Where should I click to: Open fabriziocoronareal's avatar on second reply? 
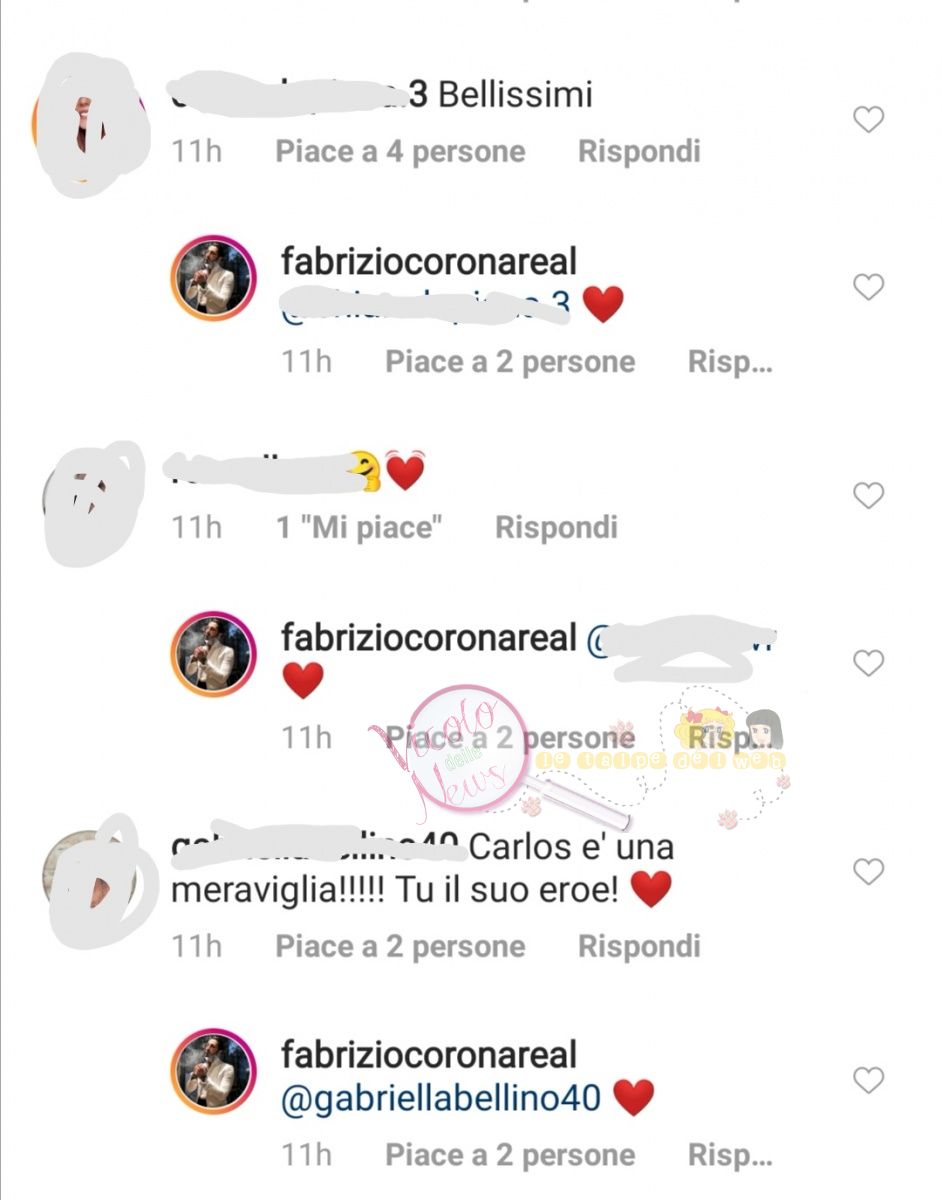(x=214, y=654)
